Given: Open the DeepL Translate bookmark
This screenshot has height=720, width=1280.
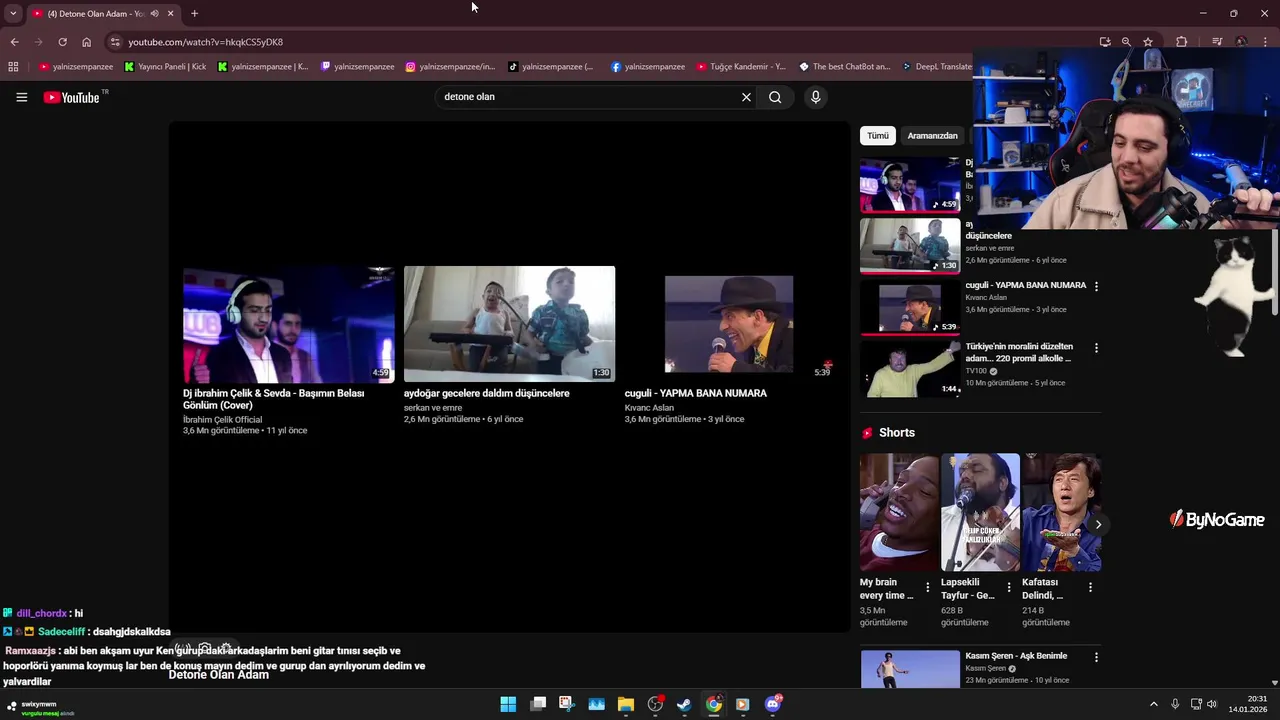Looking at the screenshot, I should click(936, 67).
